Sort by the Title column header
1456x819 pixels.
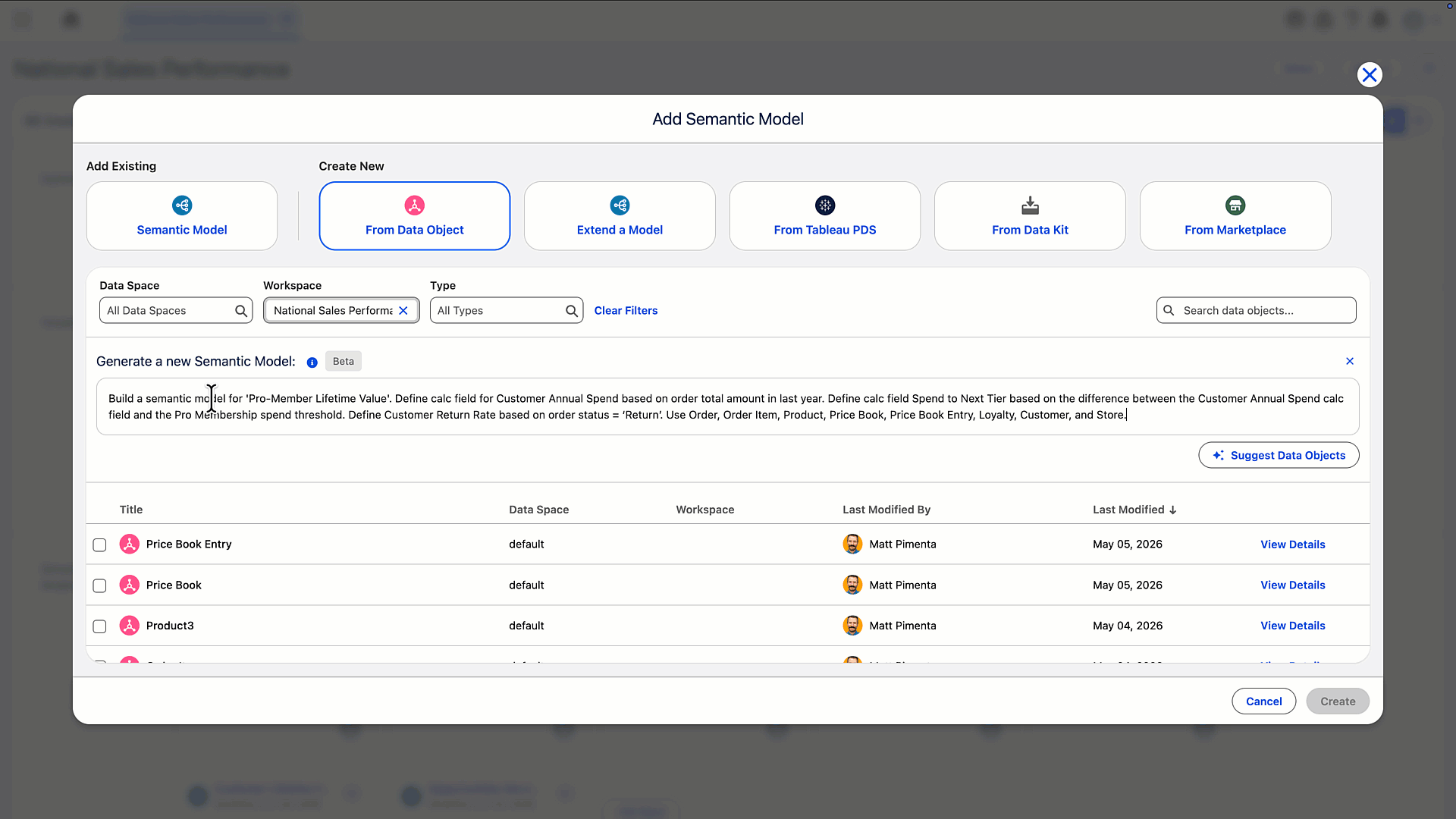point(131,510)
